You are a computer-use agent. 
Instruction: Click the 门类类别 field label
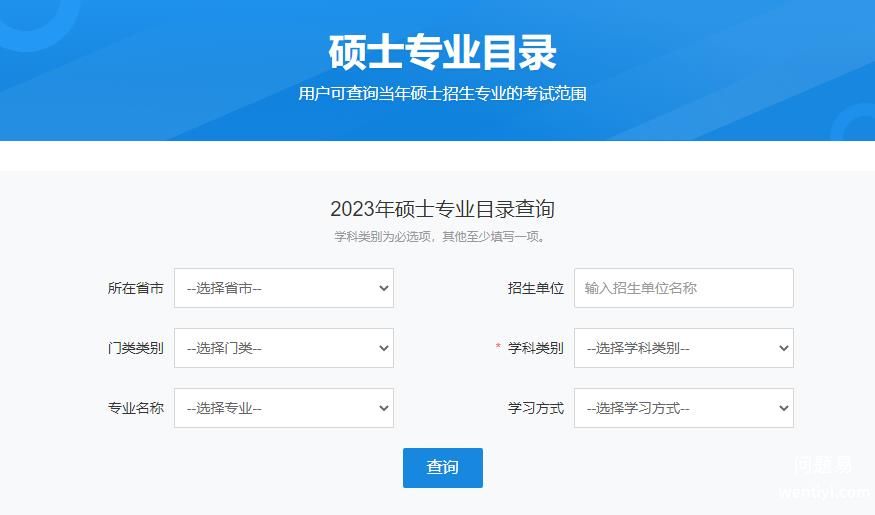(136, 348)
